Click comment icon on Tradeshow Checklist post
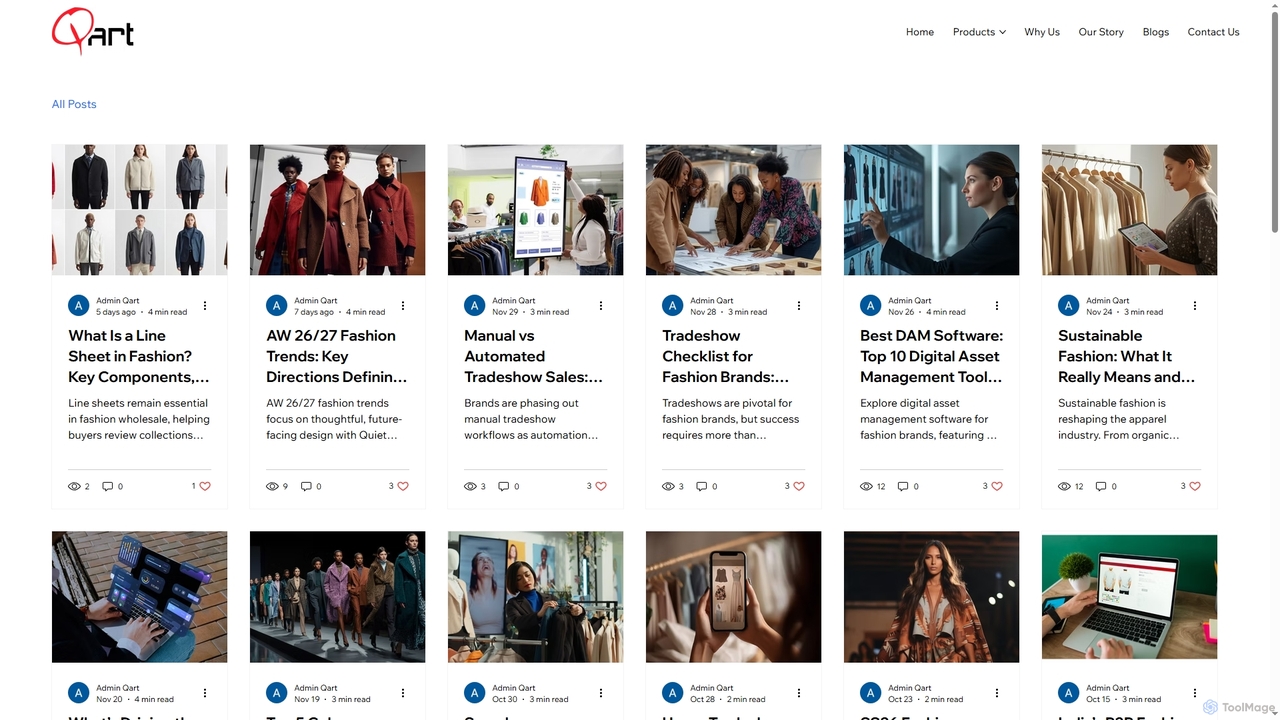Screen dimensions: 1280x720 706,486
